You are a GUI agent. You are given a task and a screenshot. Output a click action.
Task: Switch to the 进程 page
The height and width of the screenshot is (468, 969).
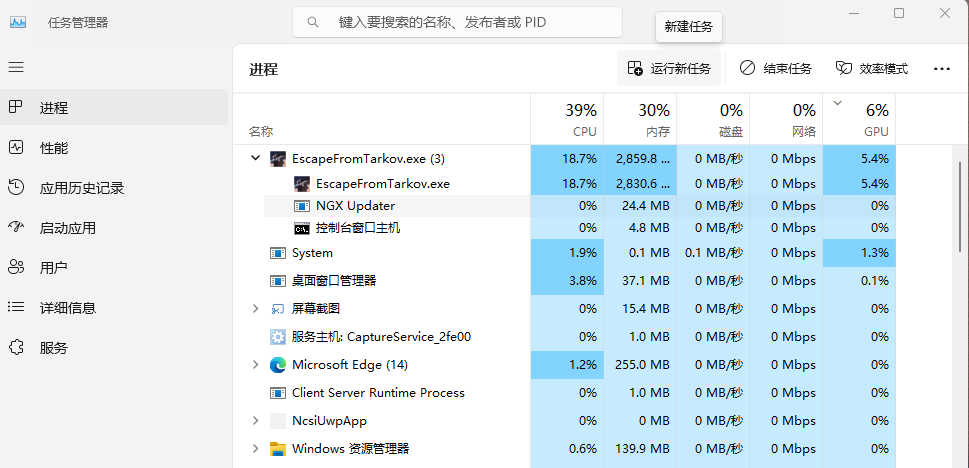(x=114, y=108)
